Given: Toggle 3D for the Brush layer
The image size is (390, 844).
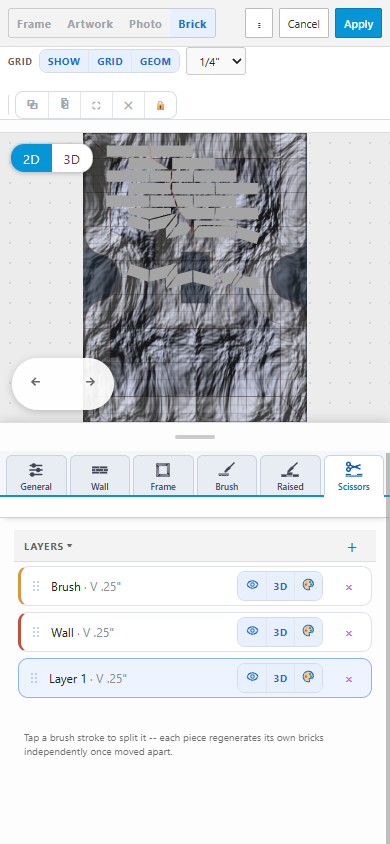Looking at the screenshot, I should pyautogui.click(x=280, y=586).
